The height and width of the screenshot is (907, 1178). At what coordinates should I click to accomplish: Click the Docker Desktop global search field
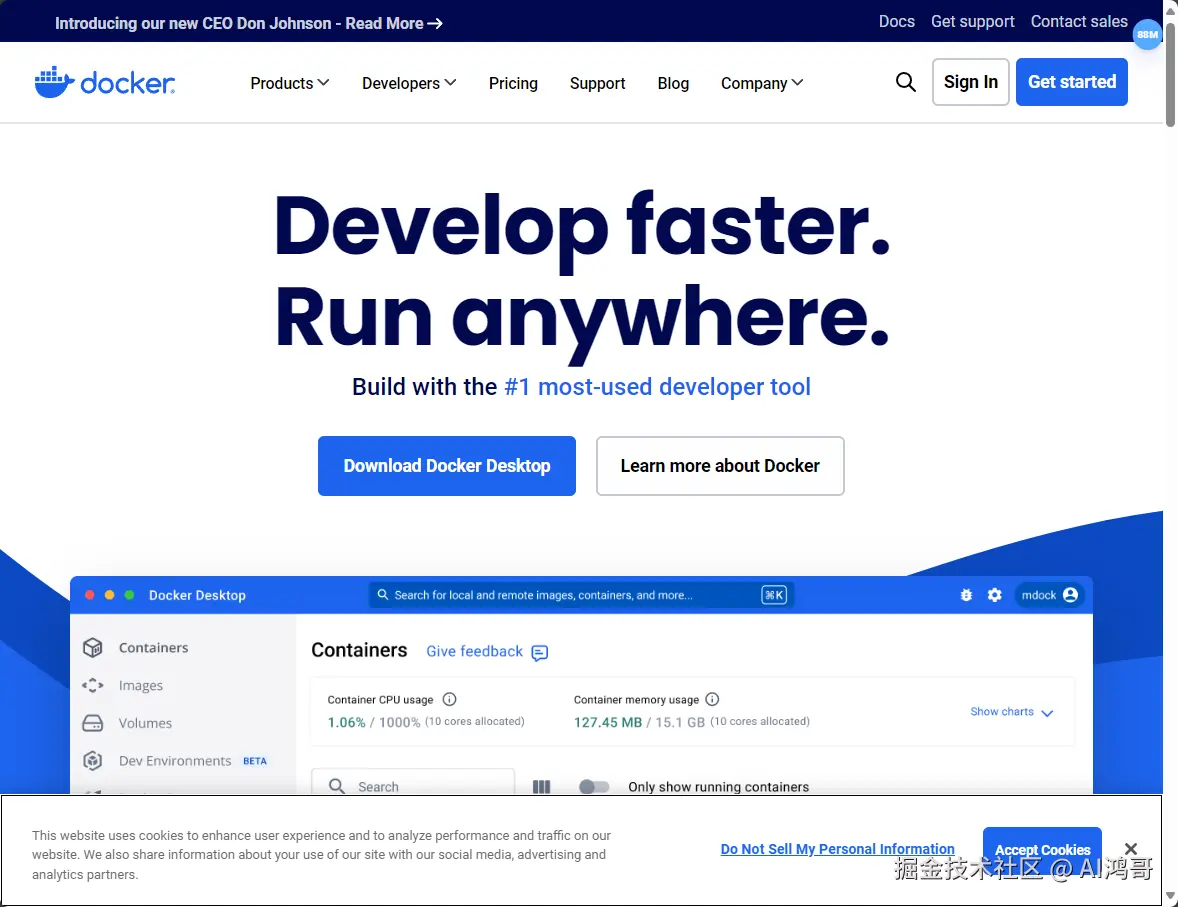click(581, 595)
